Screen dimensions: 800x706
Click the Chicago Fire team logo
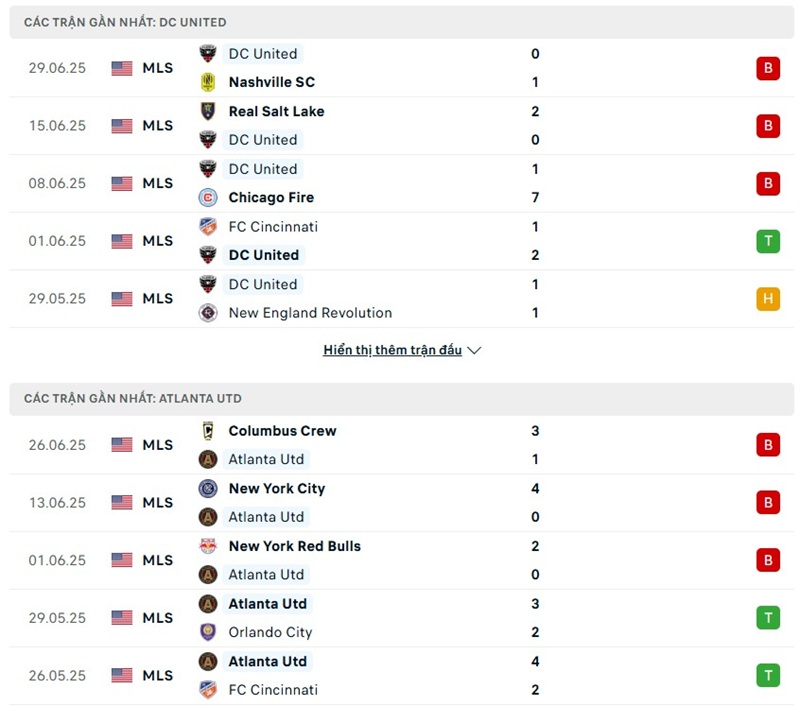pyautogui.click(x=208, y=197)
